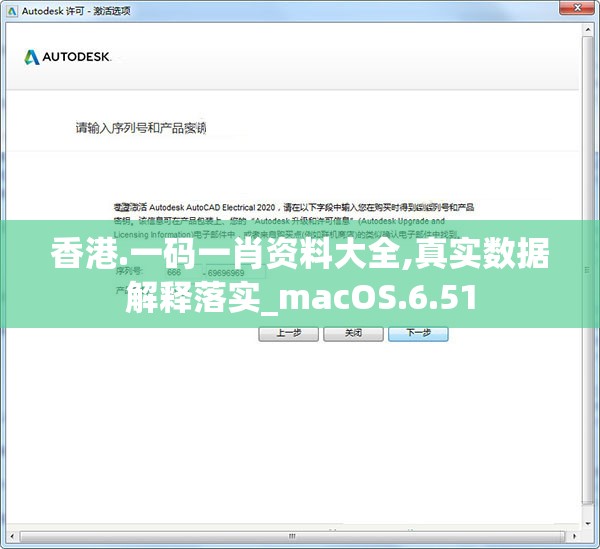Click the Autodesk logo in the header

[x=67, y=57]
